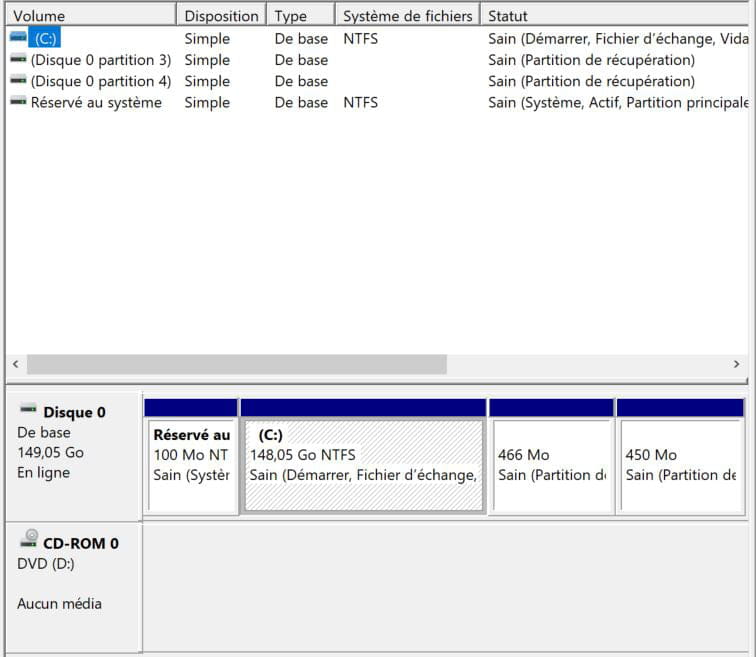Viewport: 756px width, 657px height.
Task: Click De base under Disque 0 label
Action: tap(44, 432)
